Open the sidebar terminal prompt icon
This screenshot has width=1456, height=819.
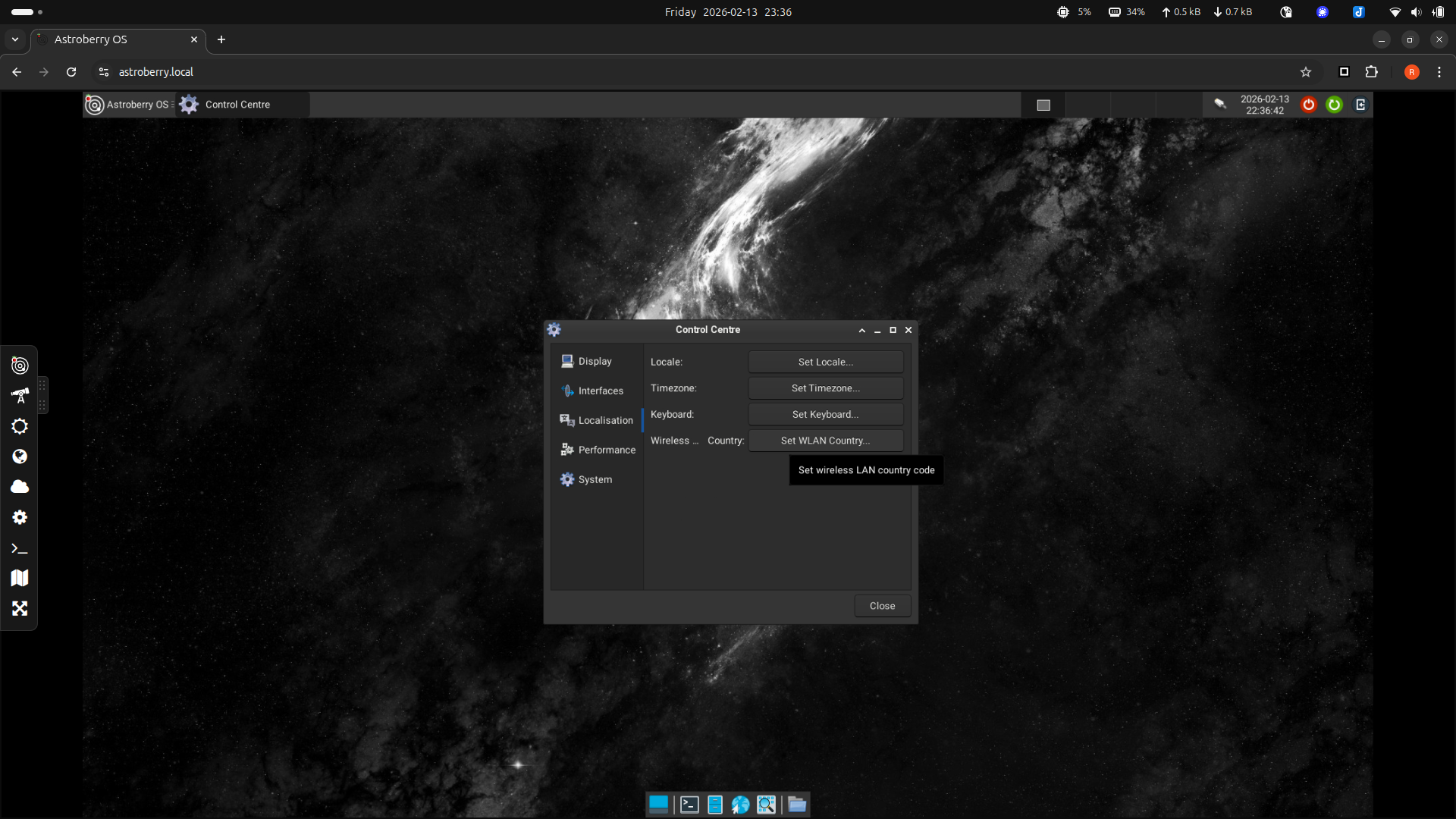20,548
